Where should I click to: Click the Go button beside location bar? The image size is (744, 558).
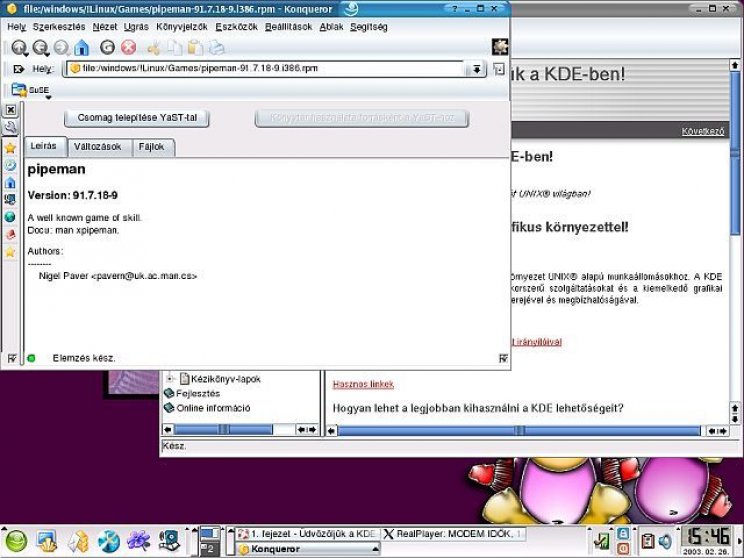[x=499, y=69]
